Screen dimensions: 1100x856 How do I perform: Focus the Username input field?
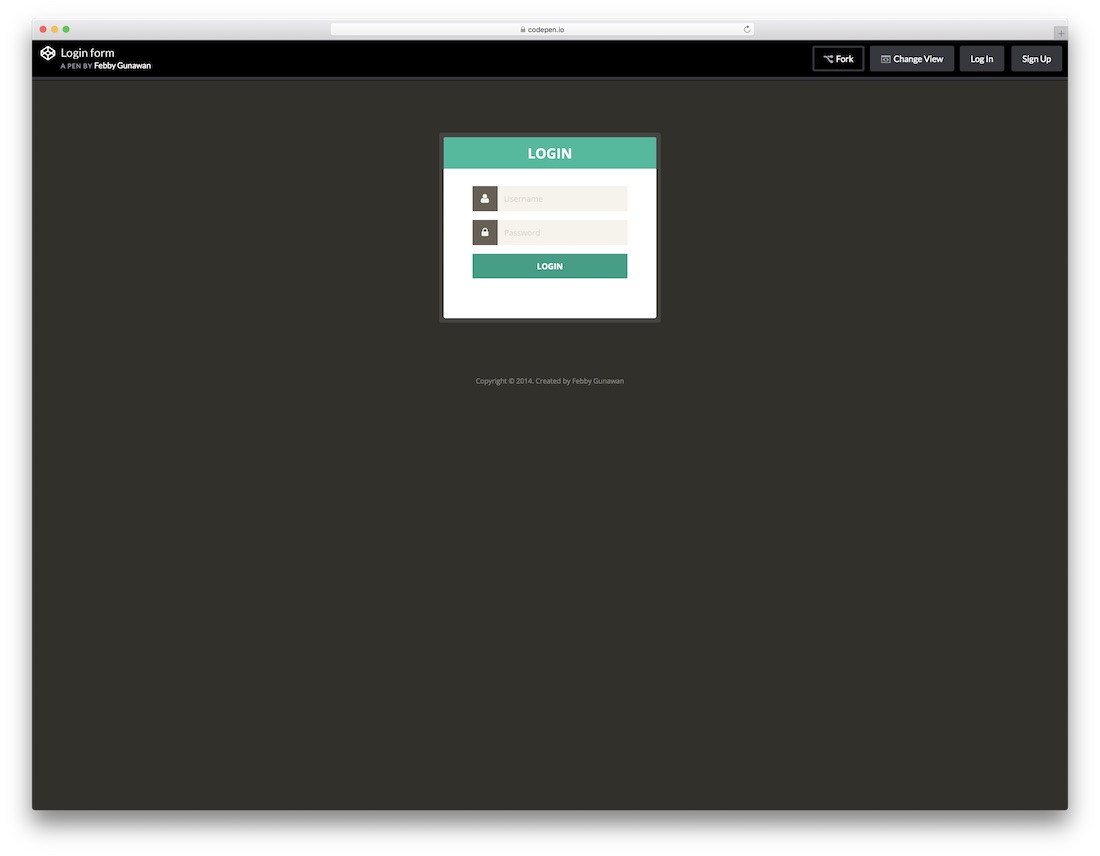[x=562, y=199]
